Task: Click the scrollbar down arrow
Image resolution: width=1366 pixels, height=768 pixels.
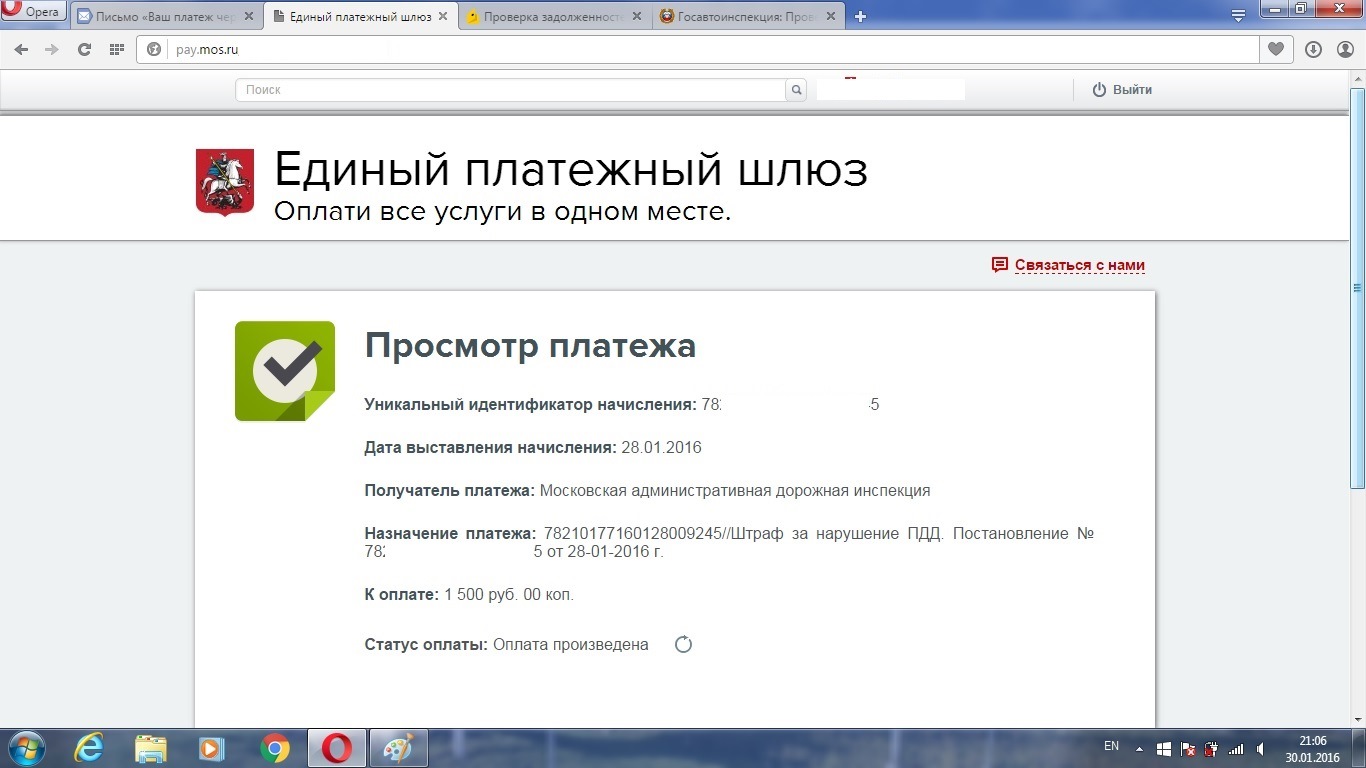Action: [x=1357, y=720]
